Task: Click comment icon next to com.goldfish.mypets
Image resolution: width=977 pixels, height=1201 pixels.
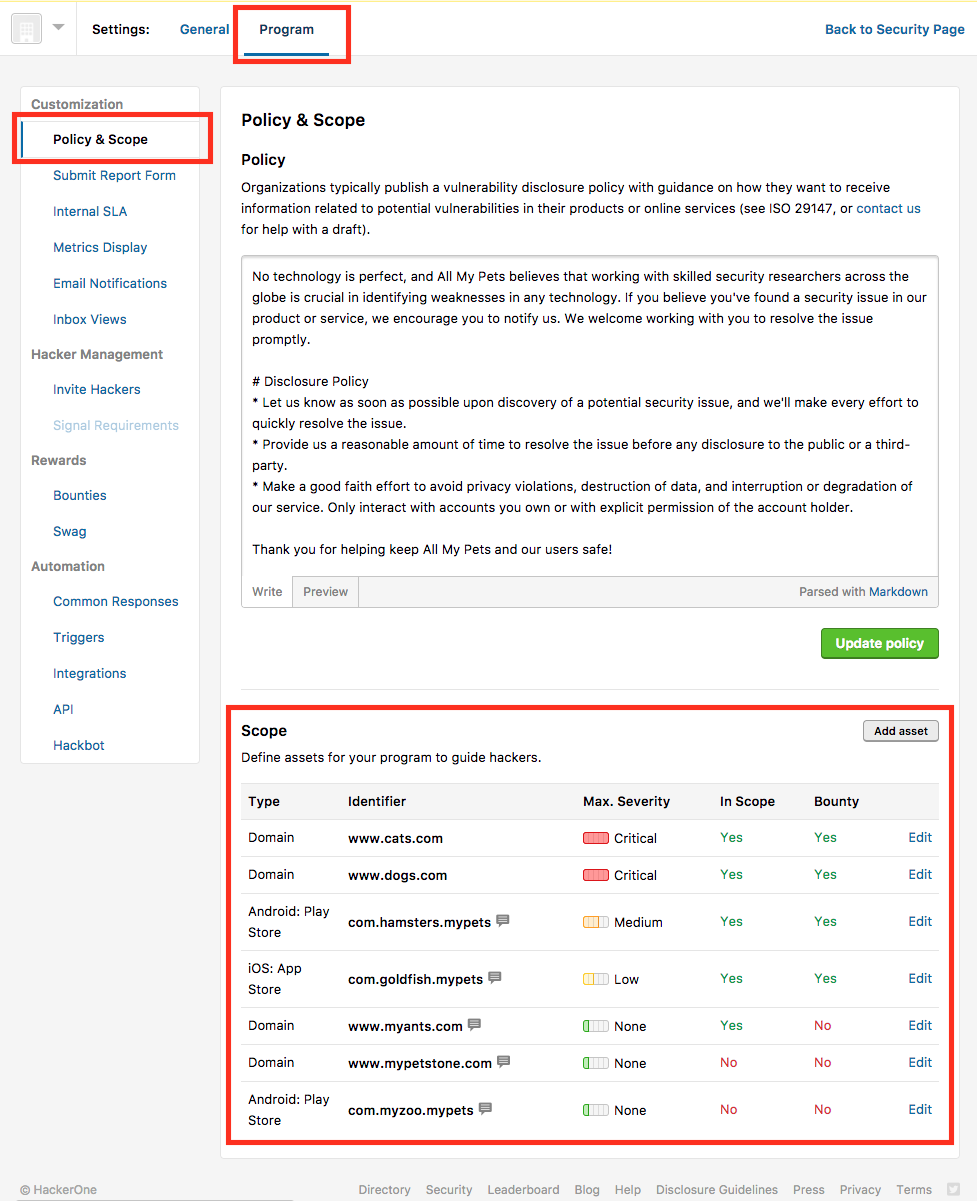Action: click(495, 978)
